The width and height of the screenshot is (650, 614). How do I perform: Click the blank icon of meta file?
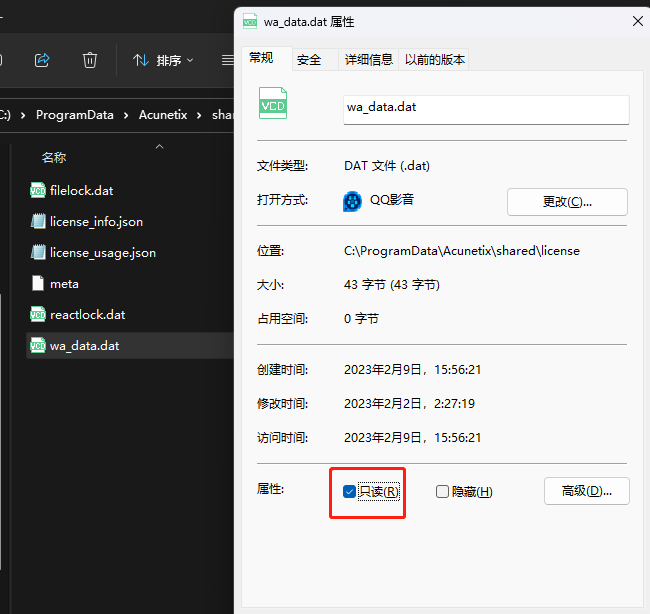pos(38,284)
